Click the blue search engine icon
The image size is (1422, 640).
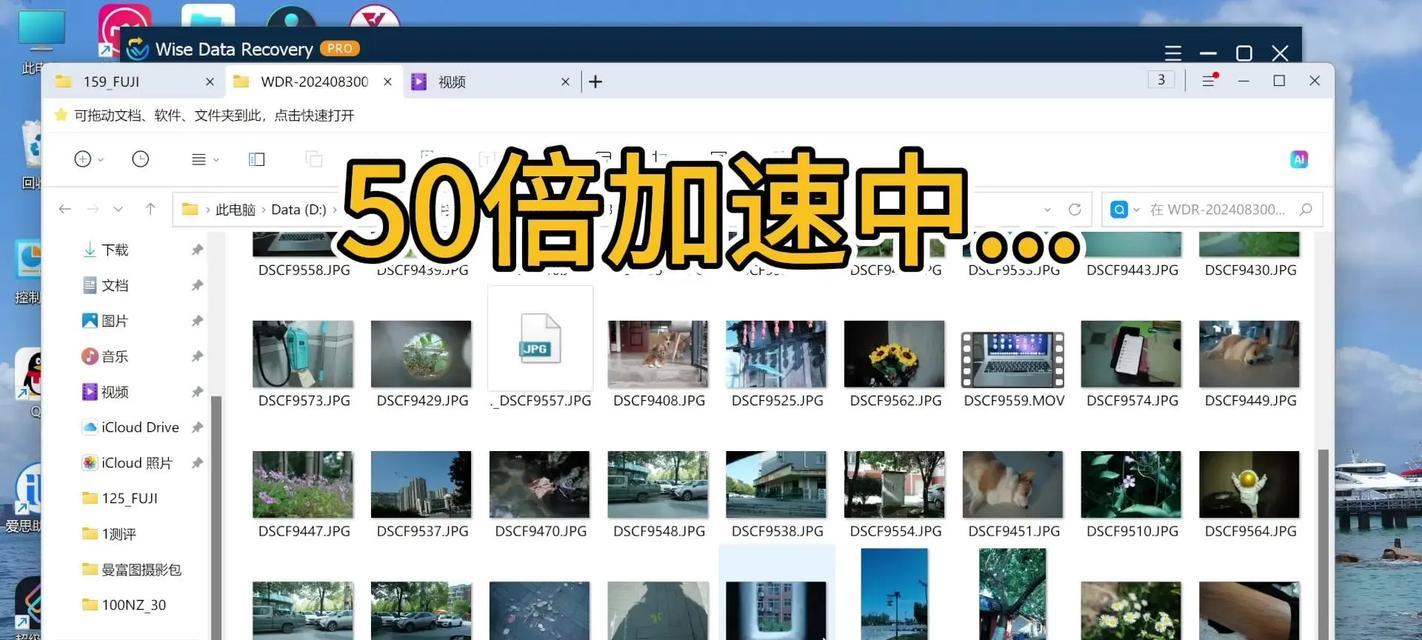[x=1120, y=210]
